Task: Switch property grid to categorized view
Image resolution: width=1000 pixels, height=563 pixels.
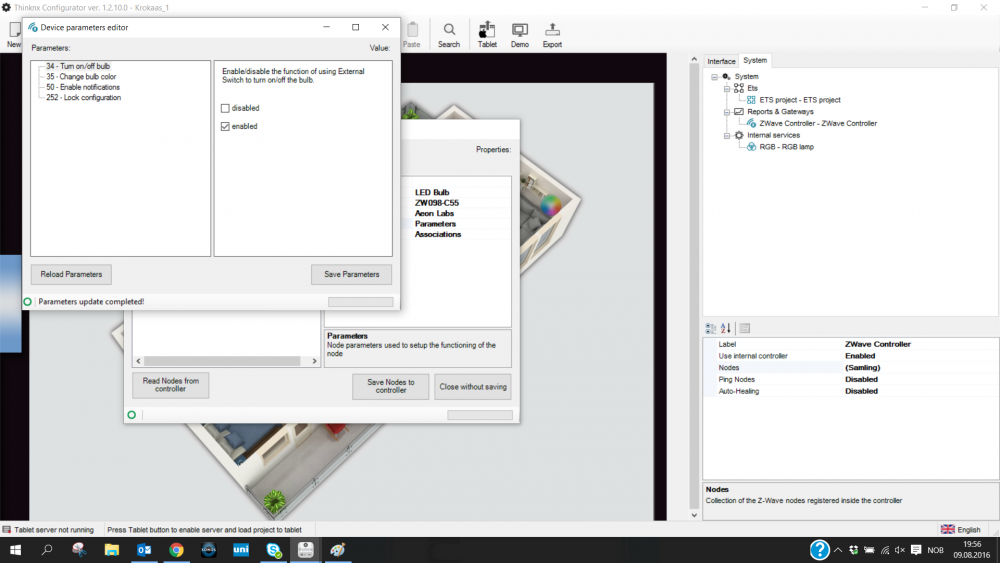Action: coord(711,328)
